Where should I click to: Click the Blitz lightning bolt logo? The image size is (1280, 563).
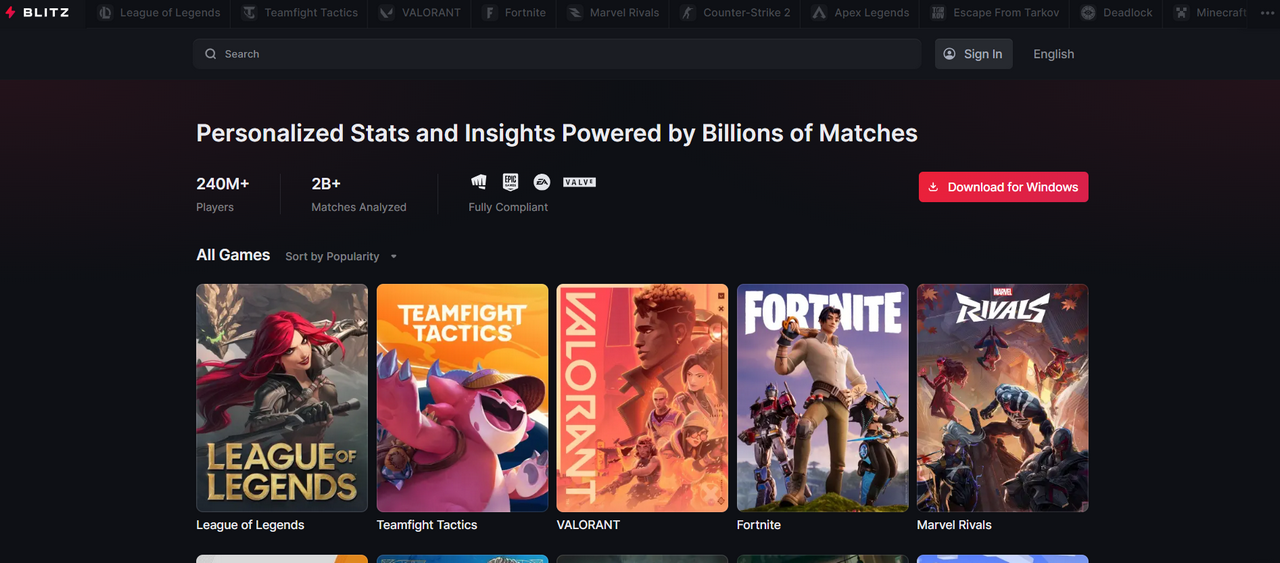tap(11, 13)
